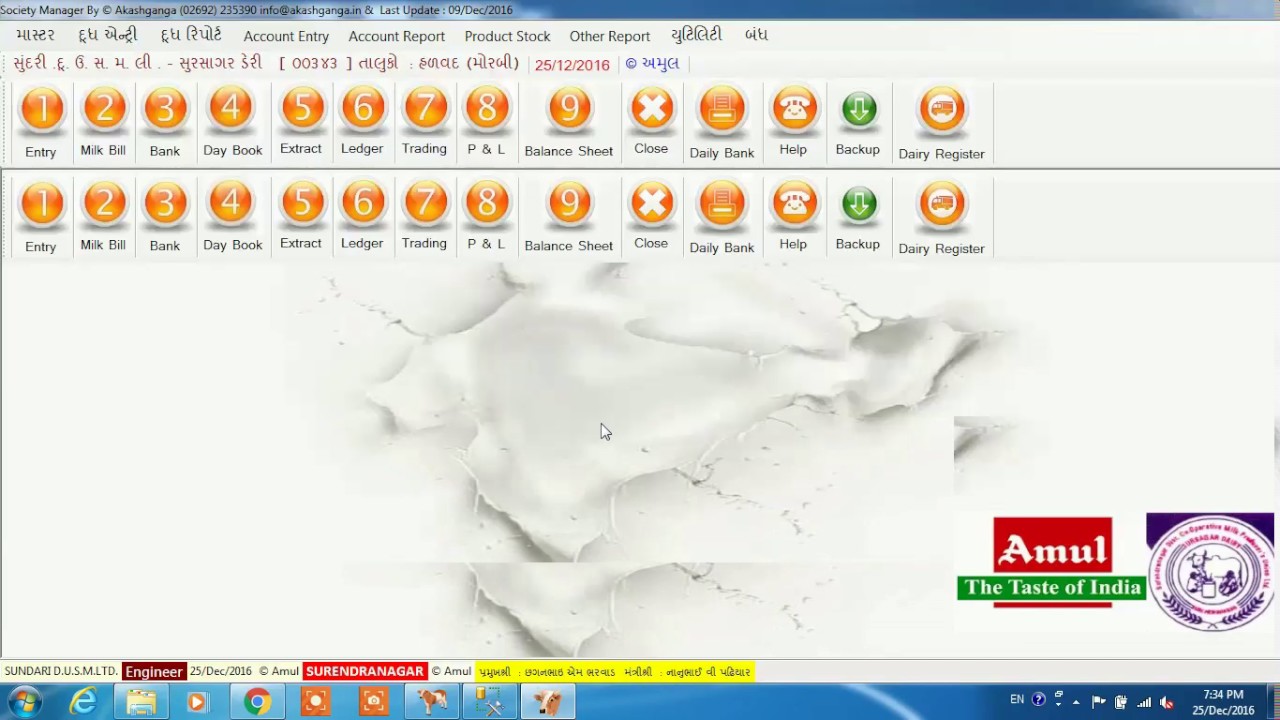Open Balance Sheet in the upper toolbar row
The width and height of the screenshot is (1280, 720).
(569, 122)
